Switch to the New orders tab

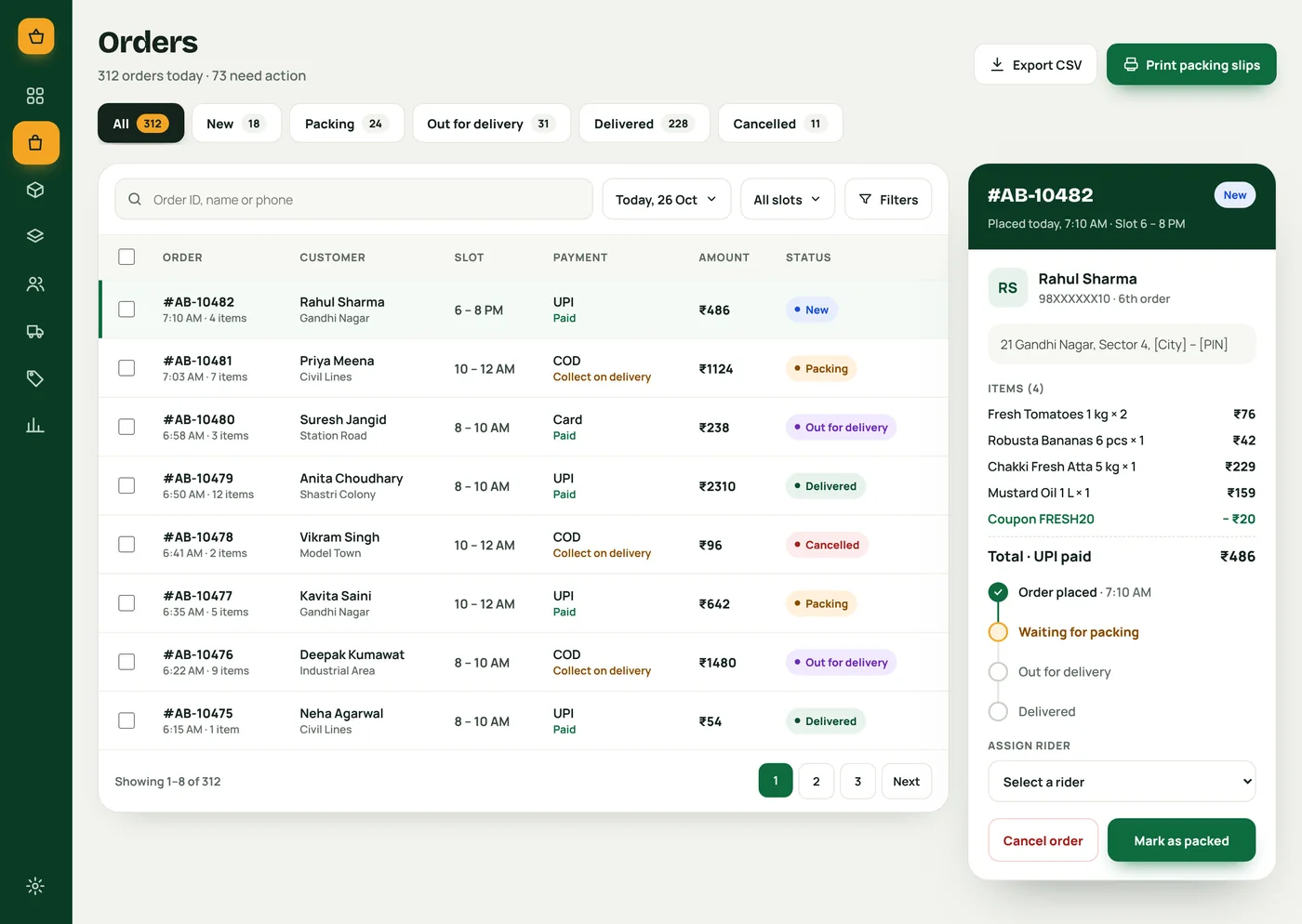[x=236, y=124]
